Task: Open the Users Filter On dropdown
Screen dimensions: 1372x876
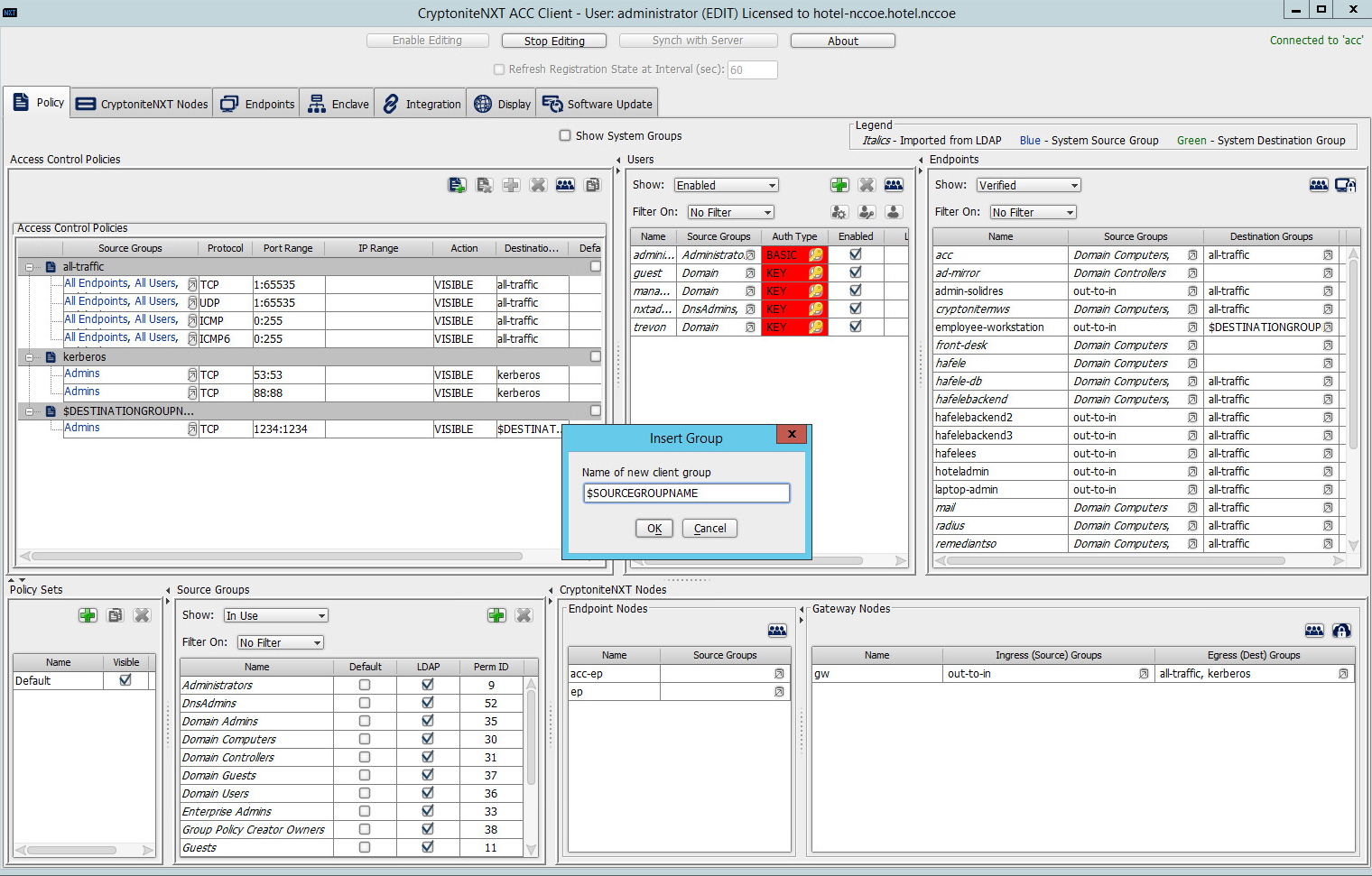Action: (x=730, y=212)
